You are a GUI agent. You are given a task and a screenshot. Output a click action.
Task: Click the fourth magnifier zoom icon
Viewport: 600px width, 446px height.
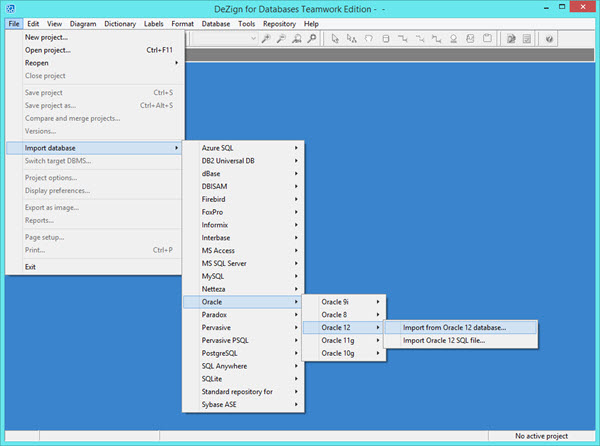coord(312,39)
